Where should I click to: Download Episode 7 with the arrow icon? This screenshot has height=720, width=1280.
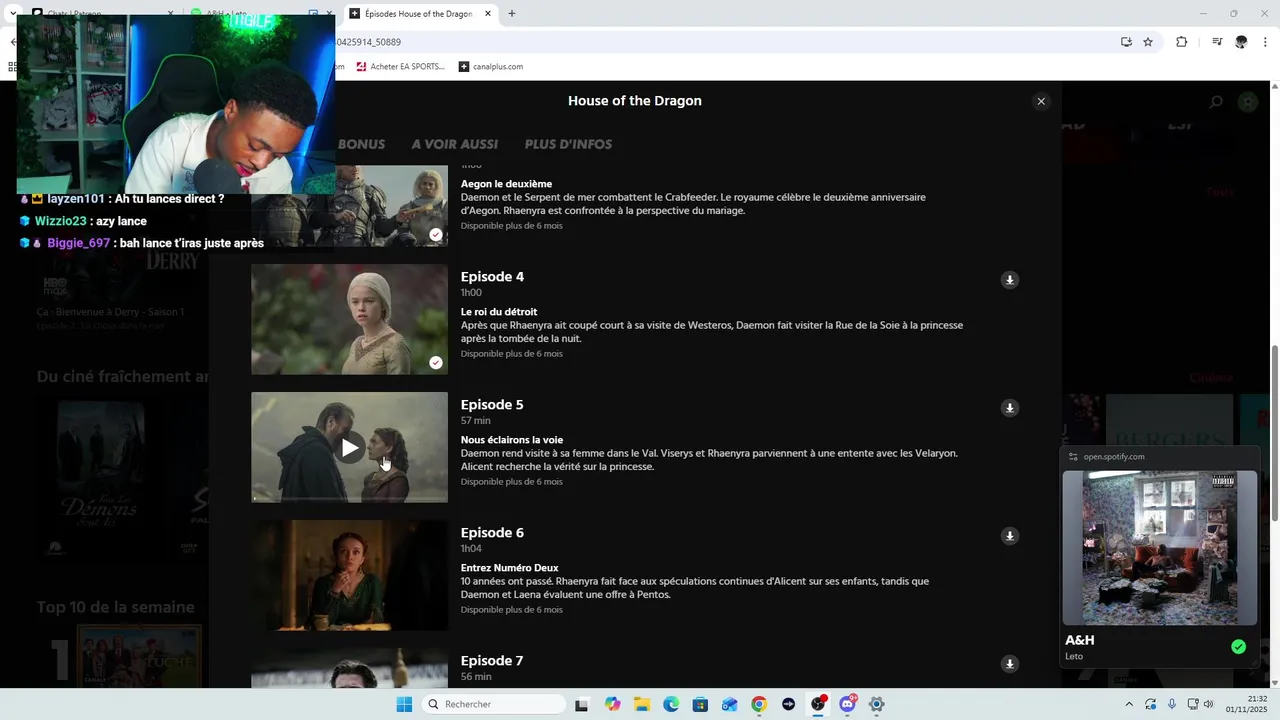point(1009,664)
